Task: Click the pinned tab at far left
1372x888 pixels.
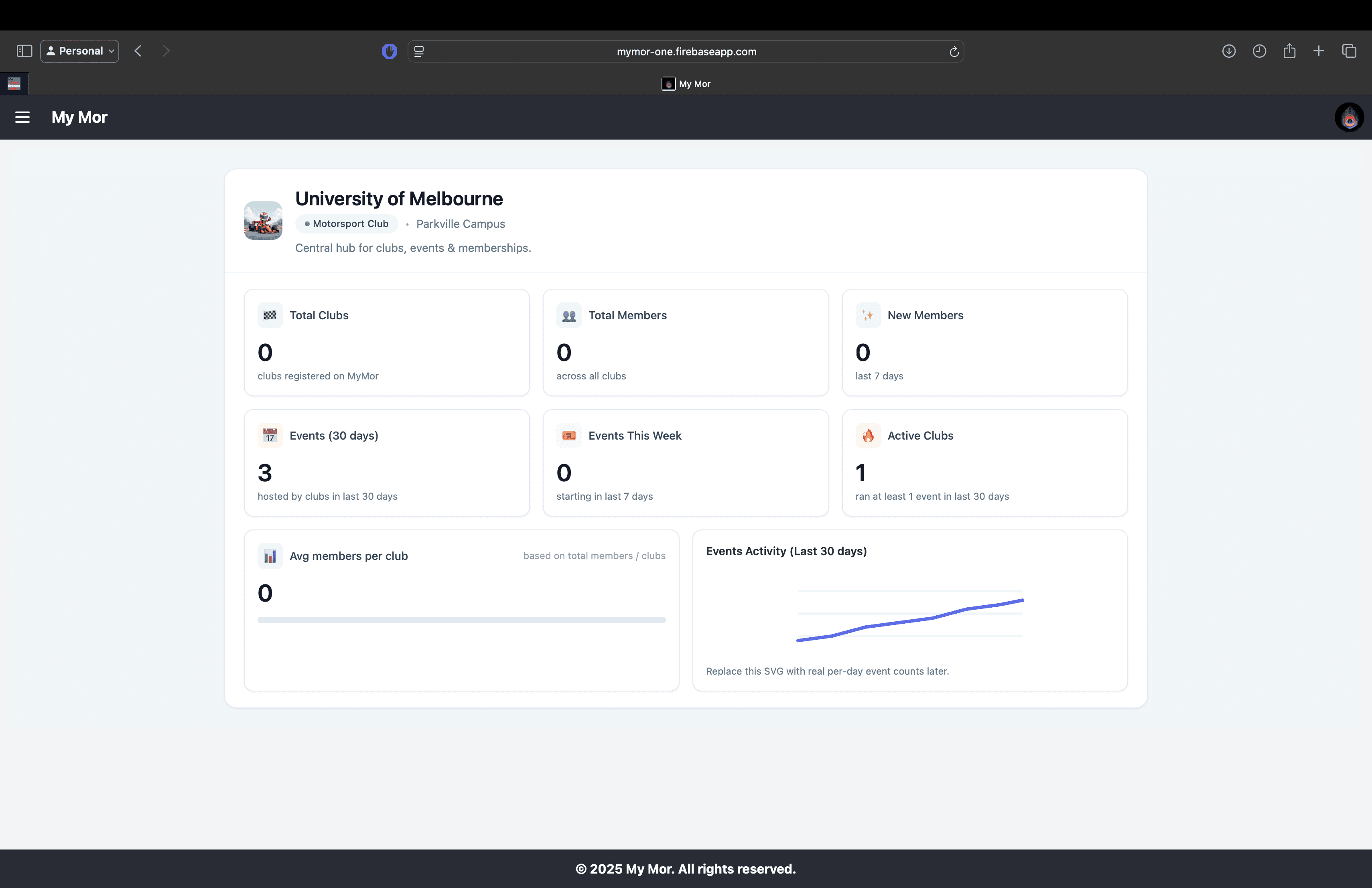Action: click(x=14, y=84)
